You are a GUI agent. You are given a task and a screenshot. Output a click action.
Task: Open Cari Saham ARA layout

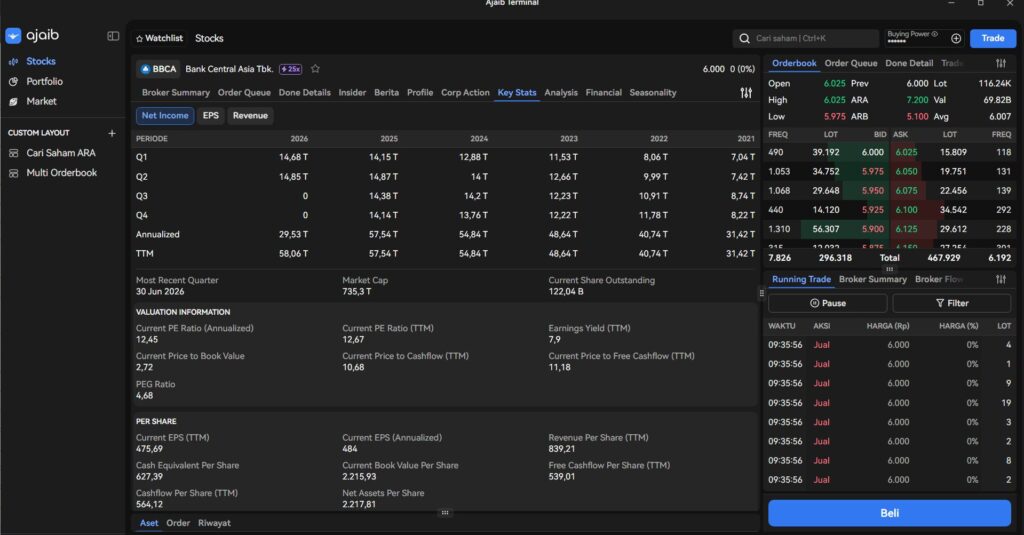point(61,153)
